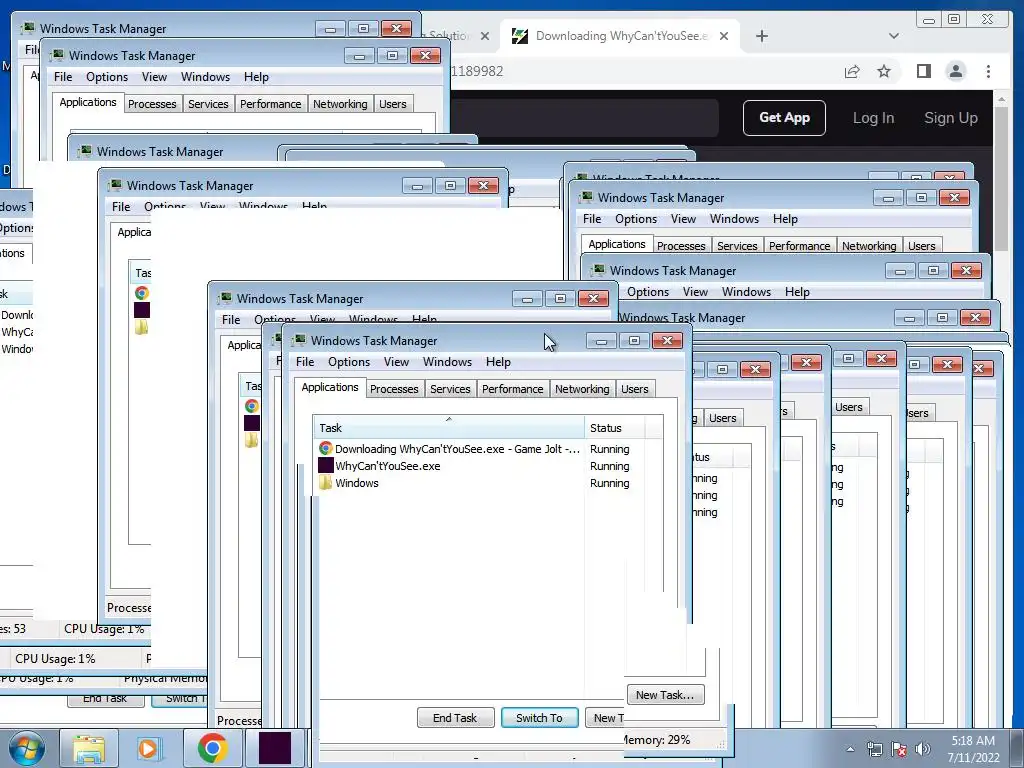This screenshot has height=768, width=1024.
Task: Open File Explorer from taskbar
Action: [89, 748]
